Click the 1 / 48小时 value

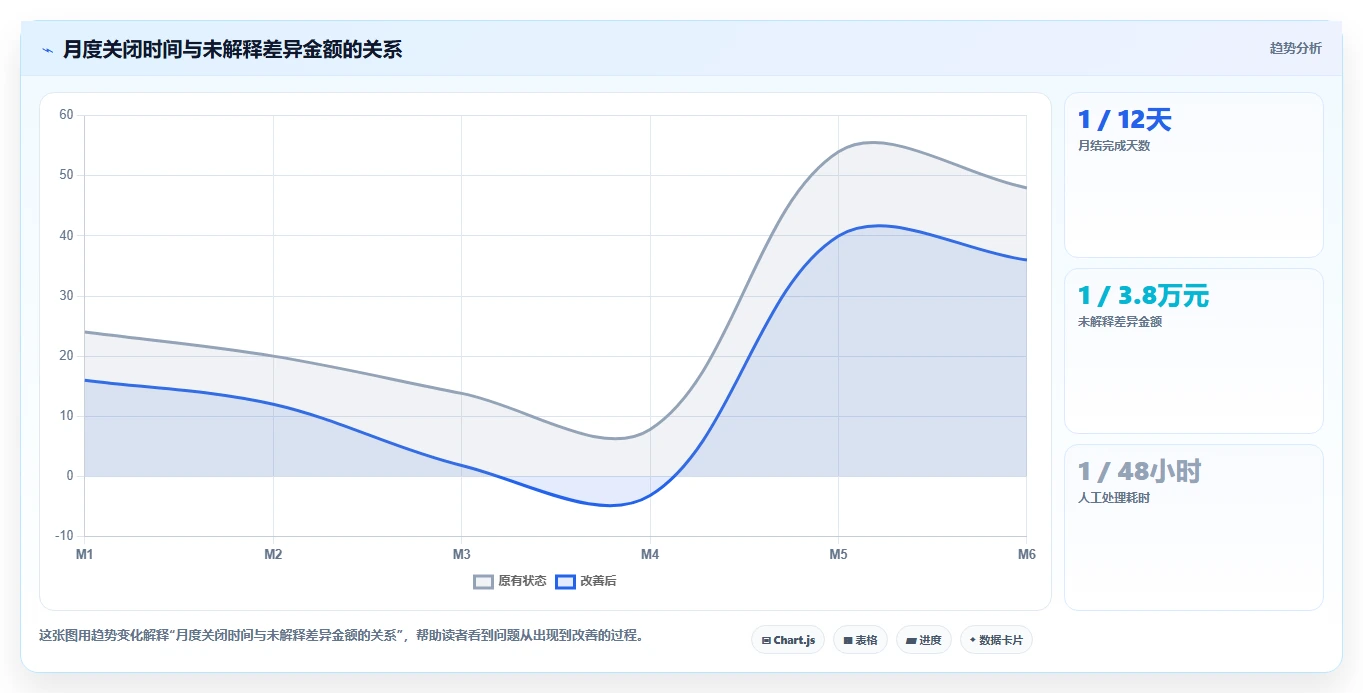point(1139,472)
